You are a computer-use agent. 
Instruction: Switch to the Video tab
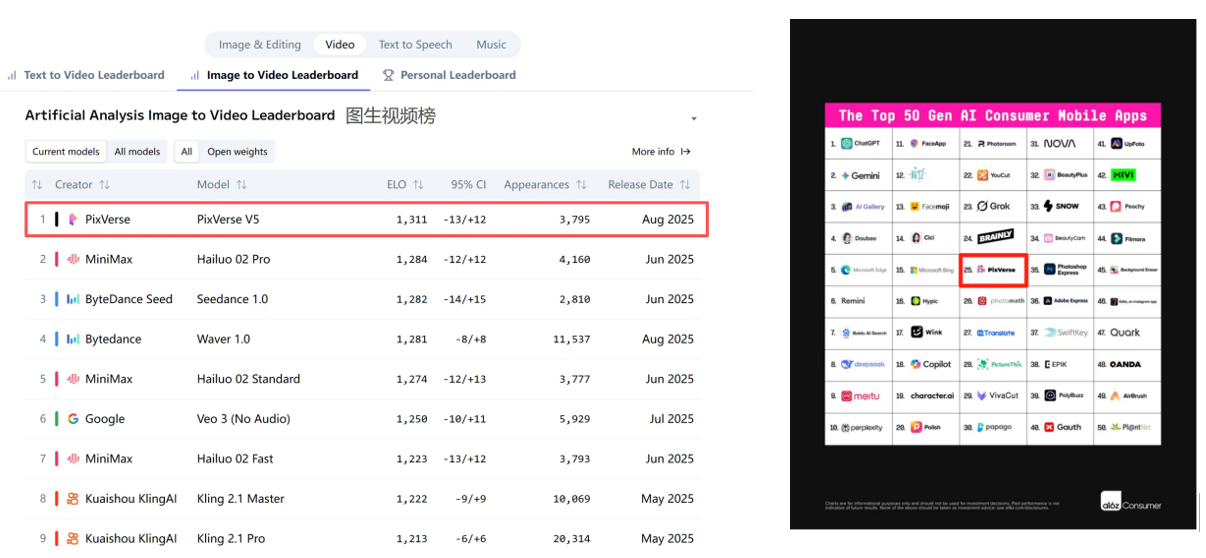click(340, 44)
